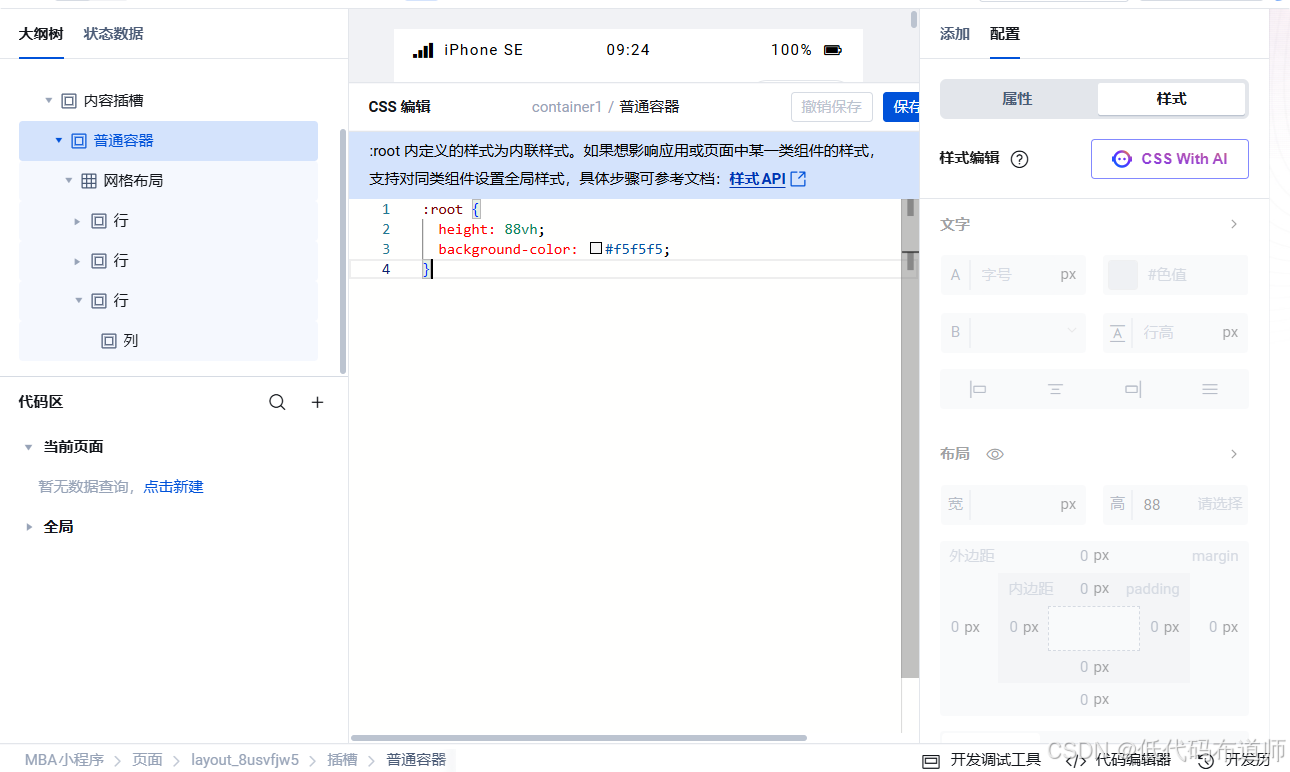
Task: Click the plus icon to add data query
Action: [x=317, y=401]
